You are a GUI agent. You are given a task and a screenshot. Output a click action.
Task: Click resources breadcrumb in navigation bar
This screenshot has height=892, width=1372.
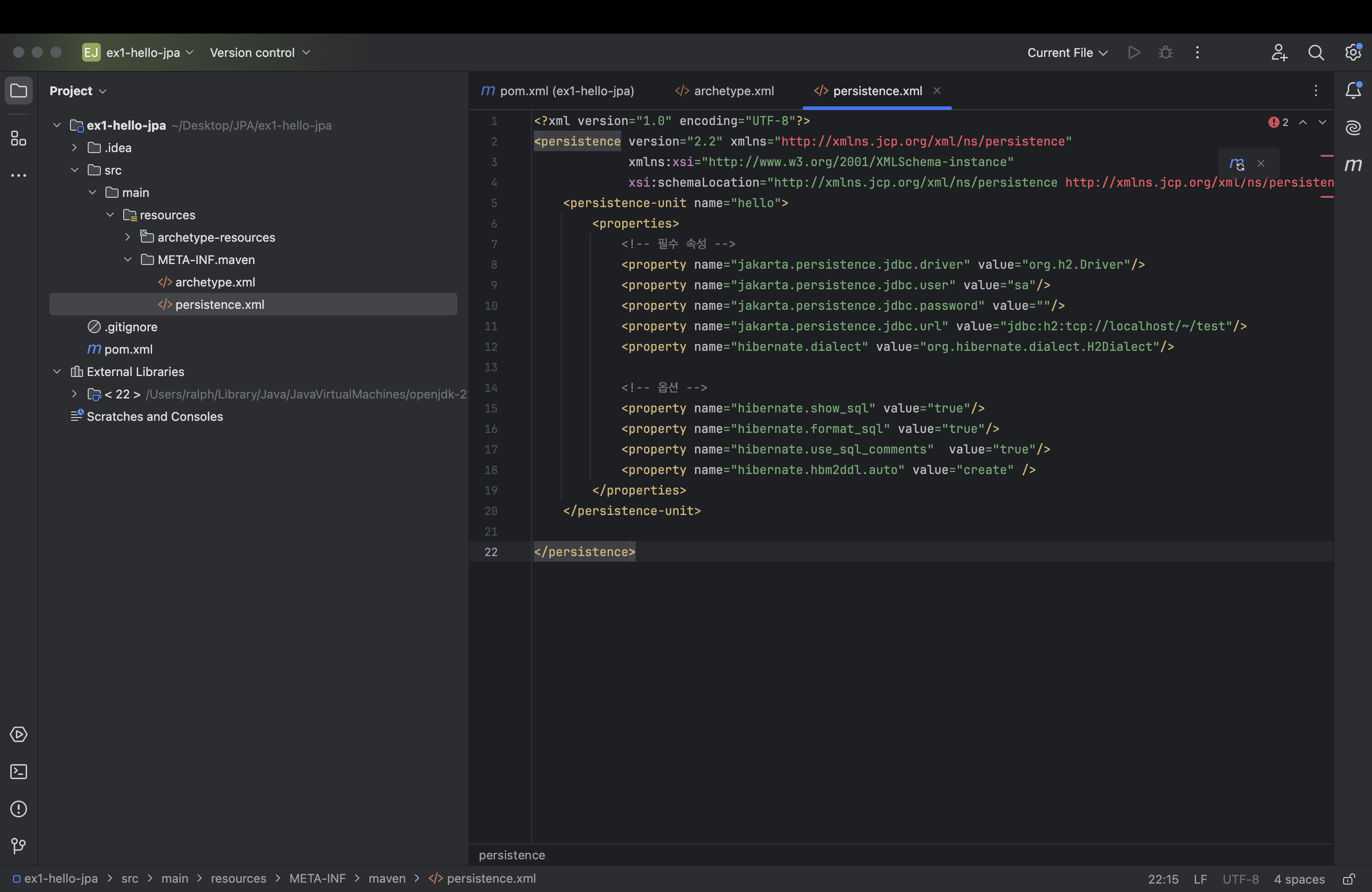point(238,879)
